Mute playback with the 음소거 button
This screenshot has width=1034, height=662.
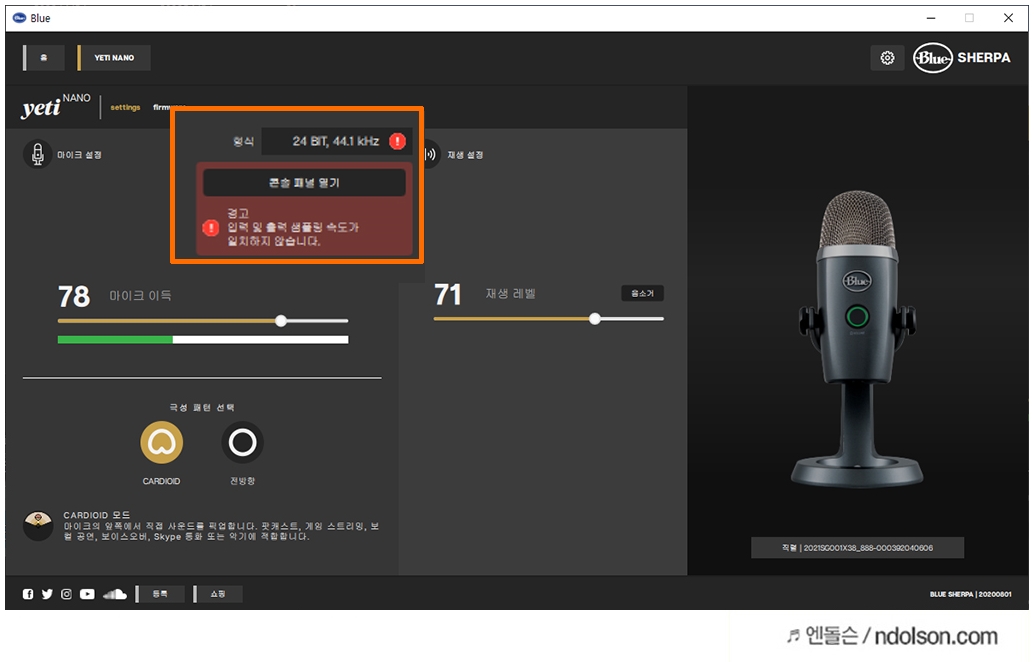(642, 293)
